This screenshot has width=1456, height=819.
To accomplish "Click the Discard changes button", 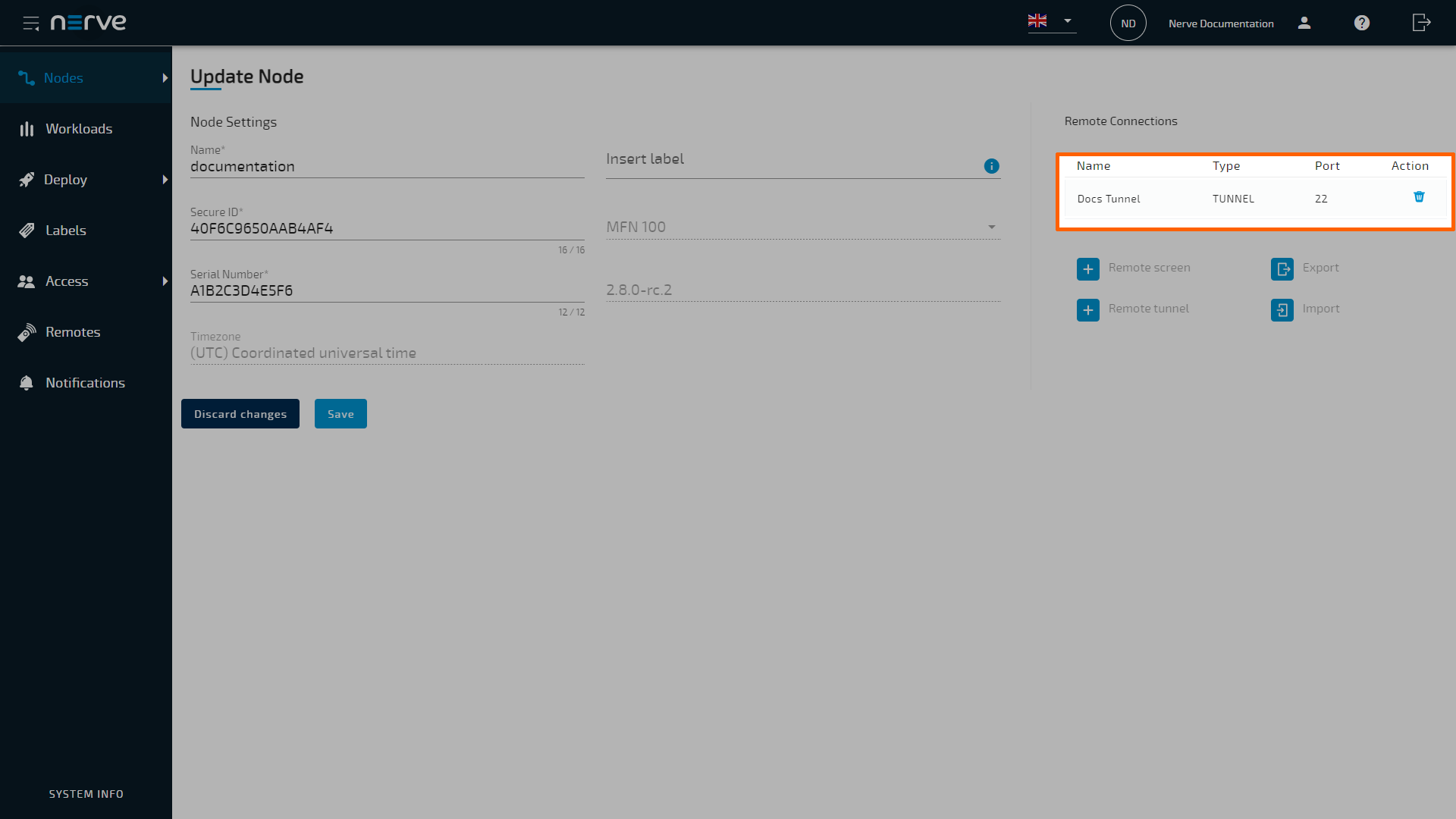I will click(240, 414).
